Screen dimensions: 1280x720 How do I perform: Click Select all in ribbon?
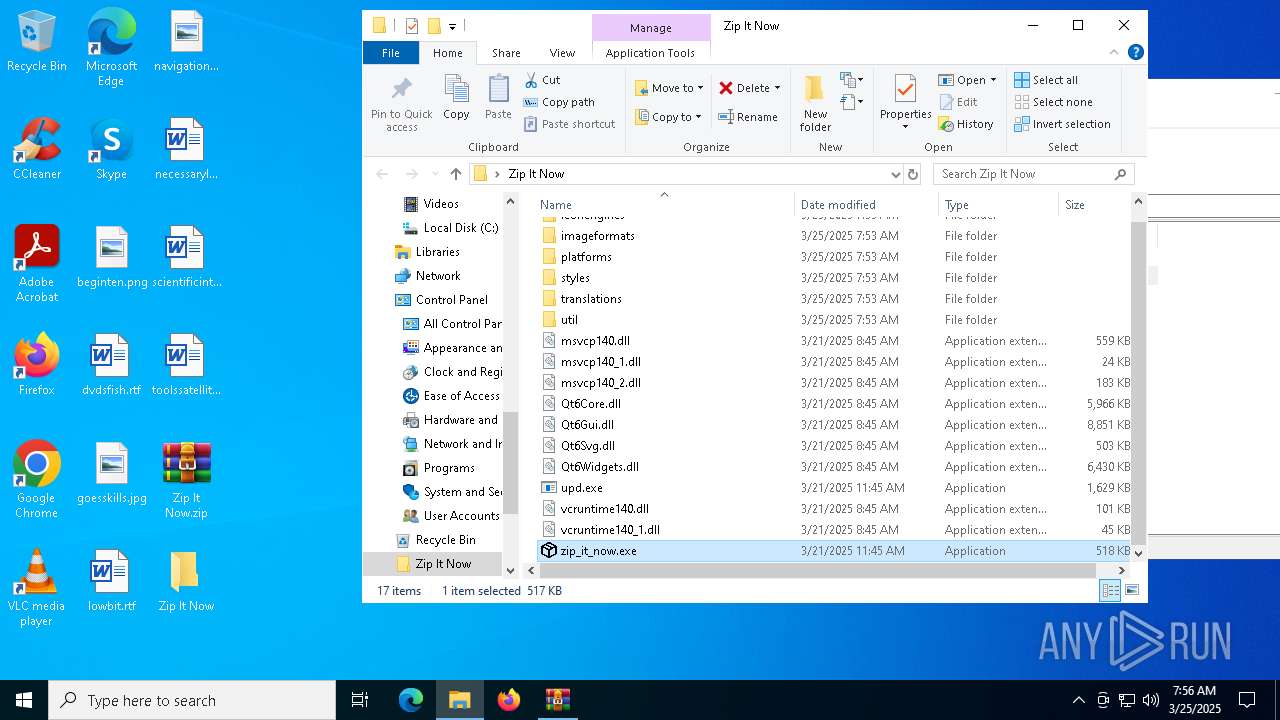coord(1046,80)
